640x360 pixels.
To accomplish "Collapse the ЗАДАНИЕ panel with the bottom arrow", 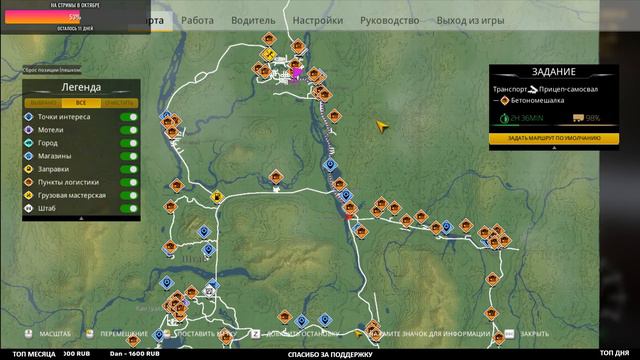I will tap(554, 148).
